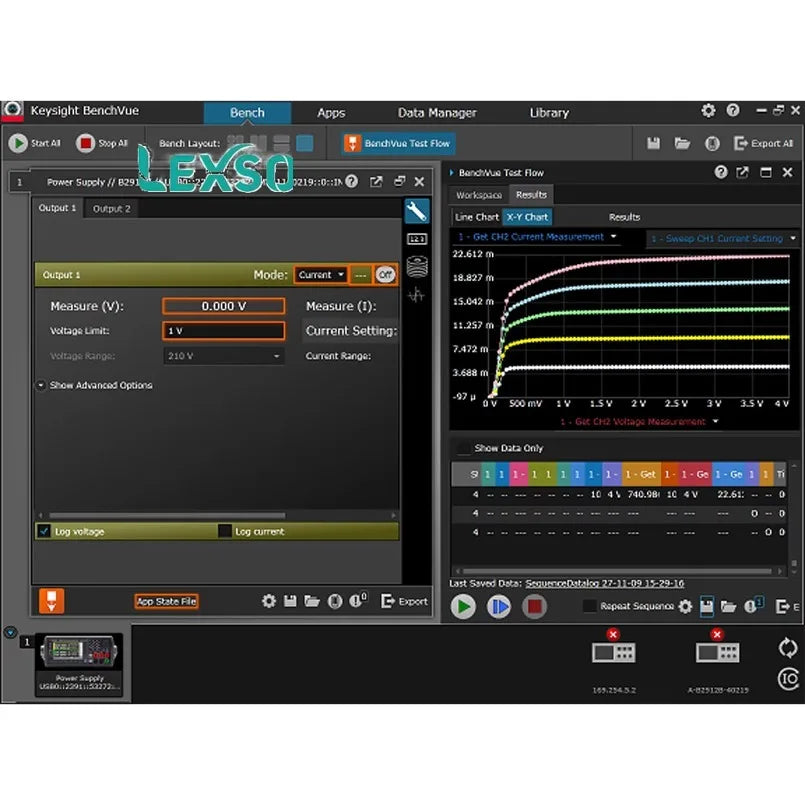The width and height of the screenshot is (805, 805).
Task: Open the Voltage Range 210 V dropdown
Action: 224,356
